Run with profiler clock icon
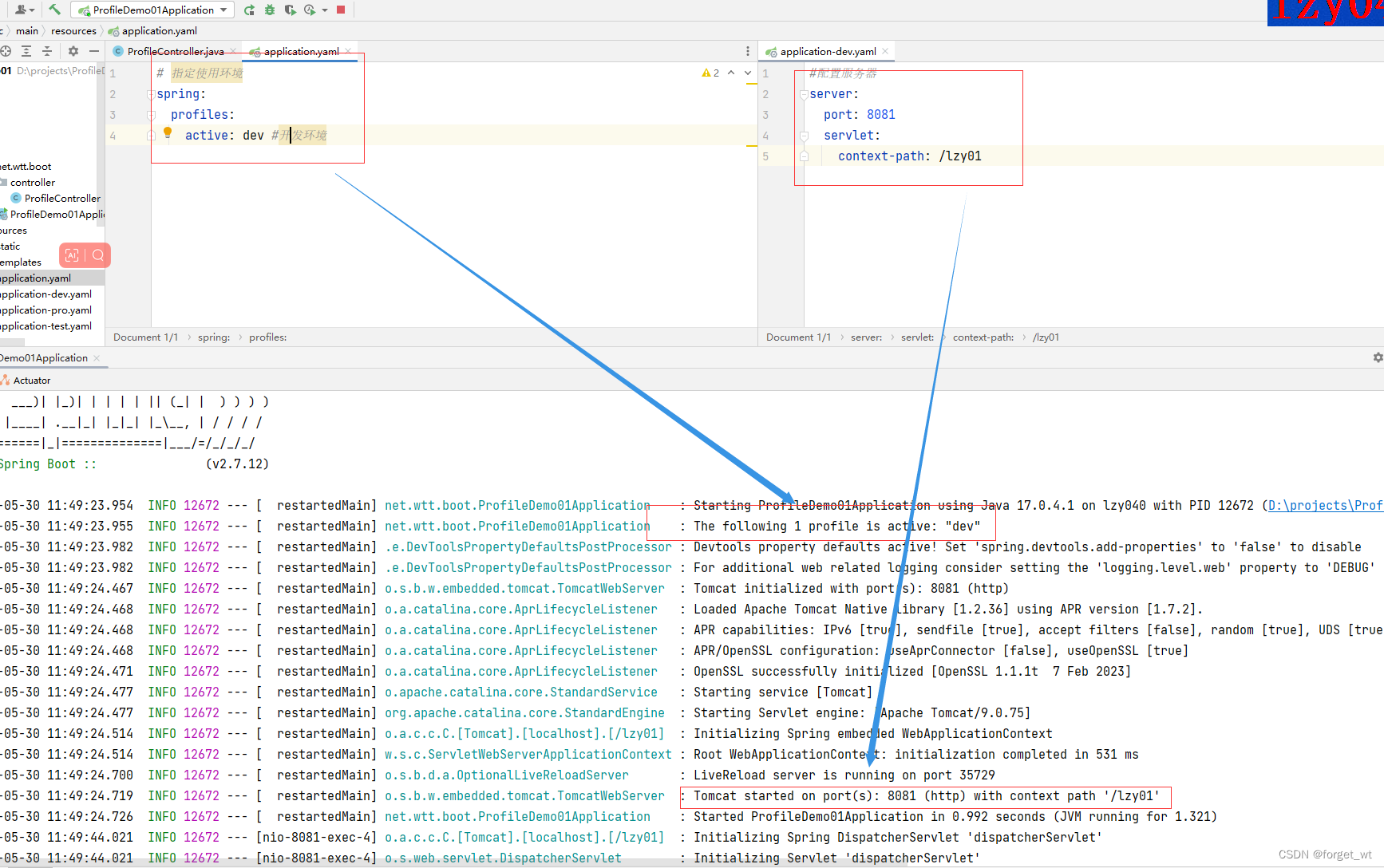 (x=310, y=10)
